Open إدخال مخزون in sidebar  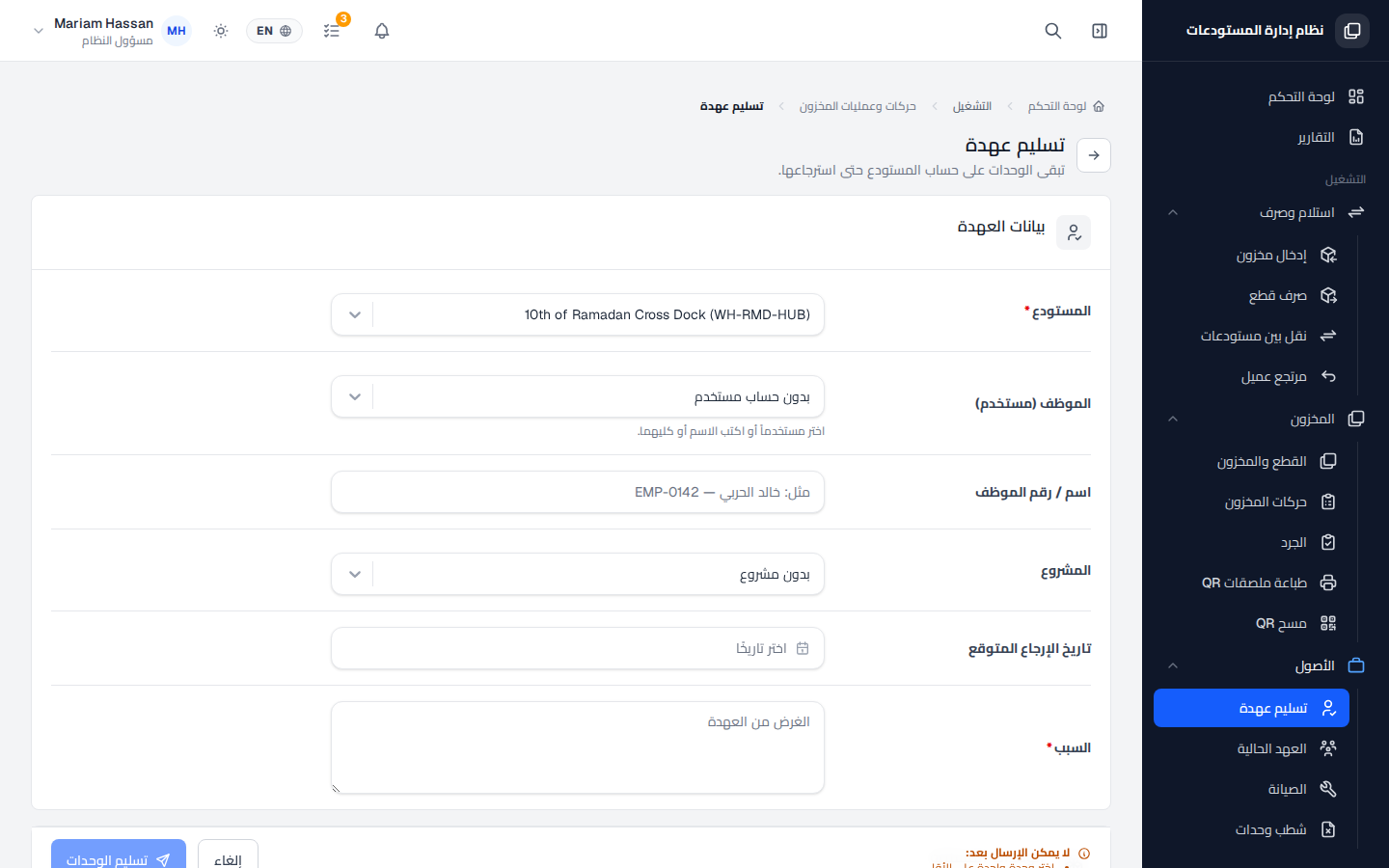tap(1252, 255)
